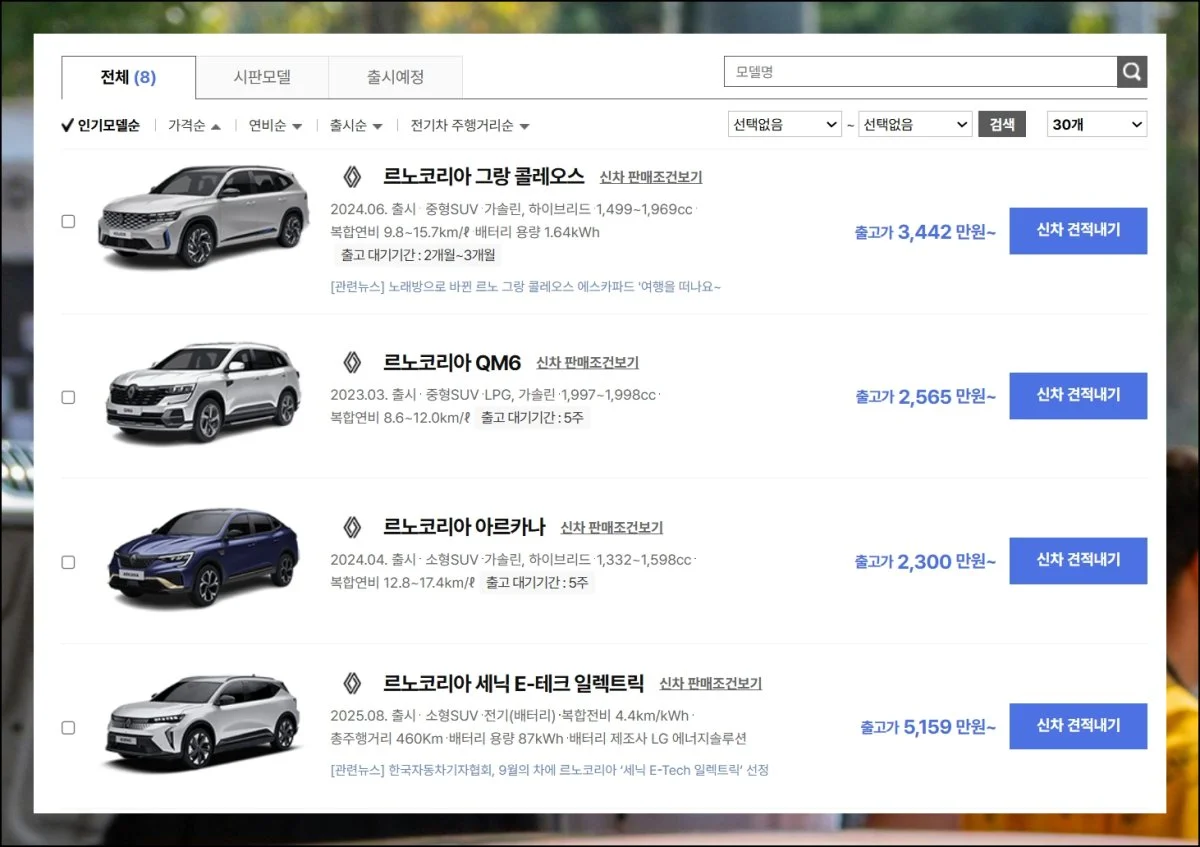Sort by 전기차 주행거리순 dropdown
This screenshot has height=847, width=1200.
tap(469, 126)
